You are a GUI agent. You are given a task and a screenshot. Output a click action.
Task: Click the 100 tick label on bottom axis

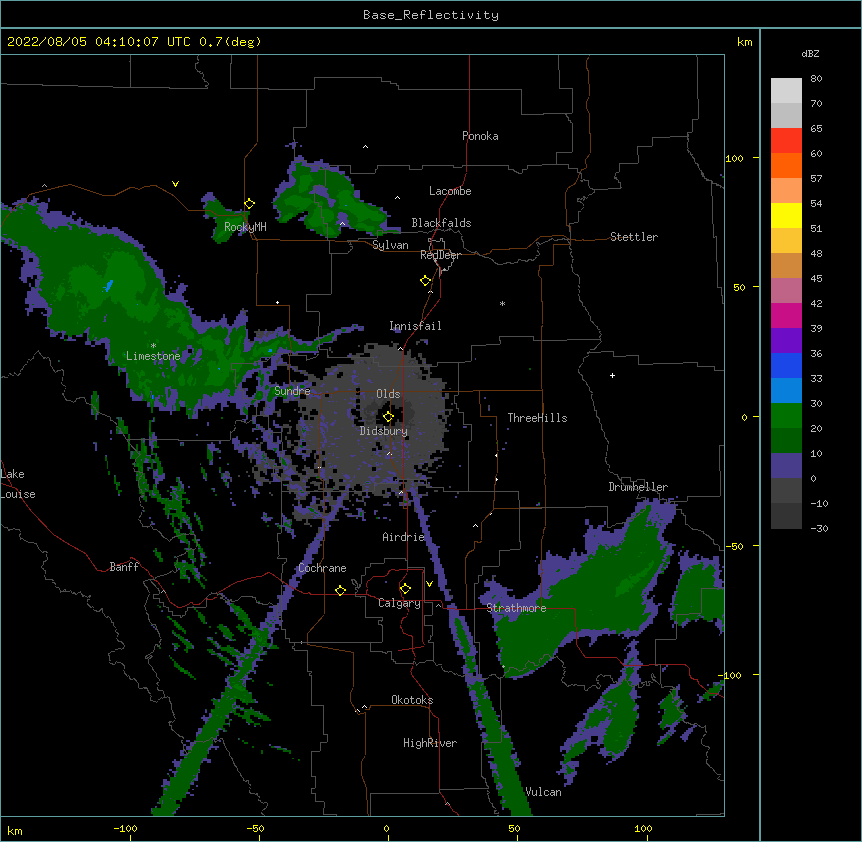click(643, 828)
